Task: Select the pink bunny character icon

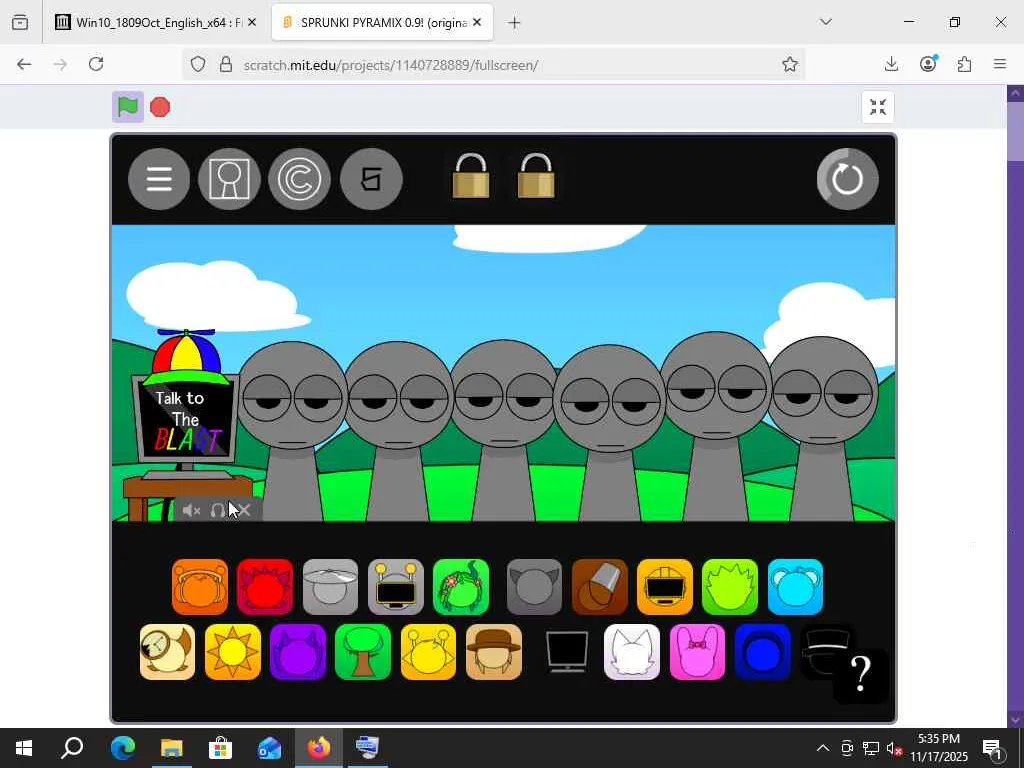Action: click(x=697, y=652)
